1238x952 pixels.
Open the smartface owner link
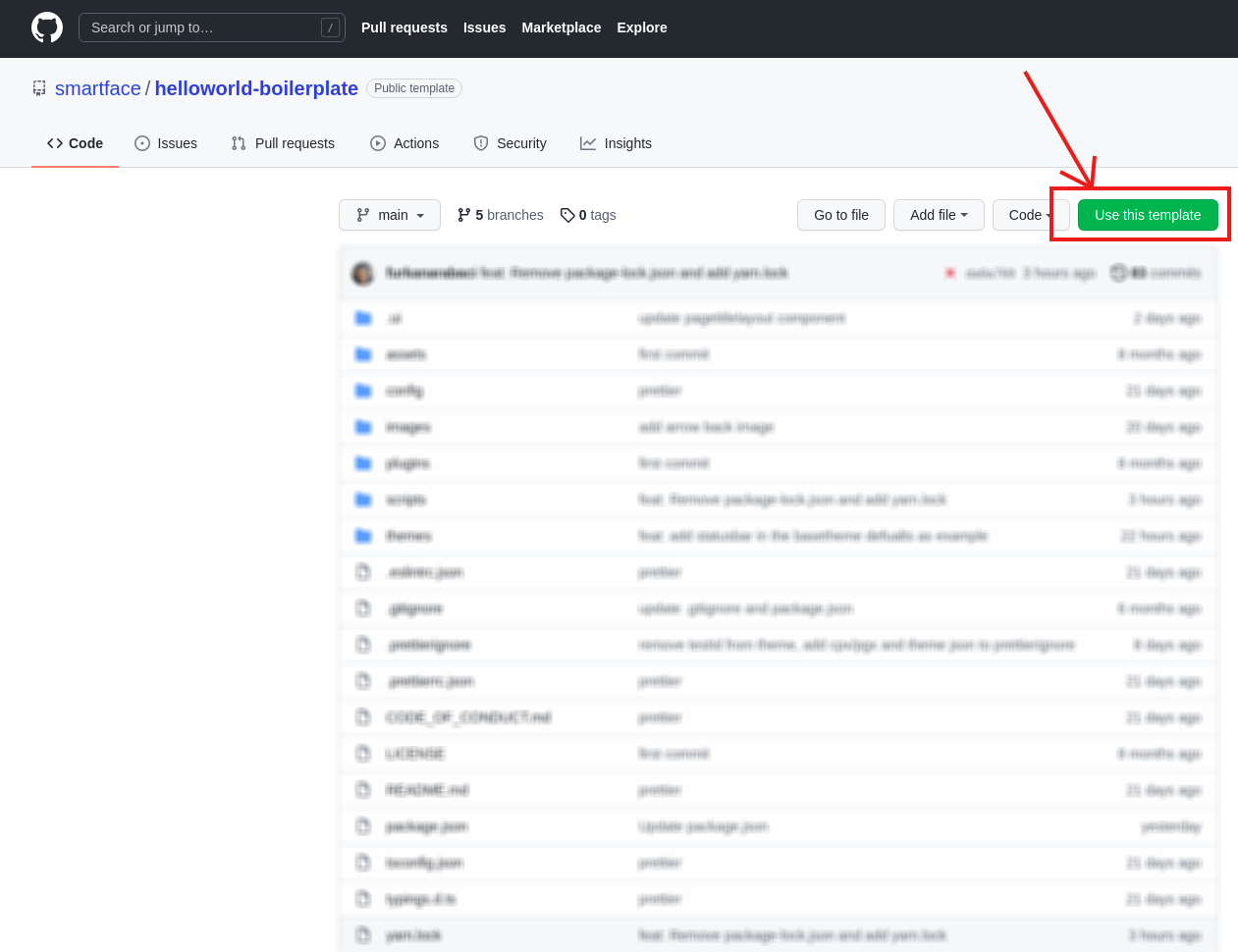click(x=98, y=88)
